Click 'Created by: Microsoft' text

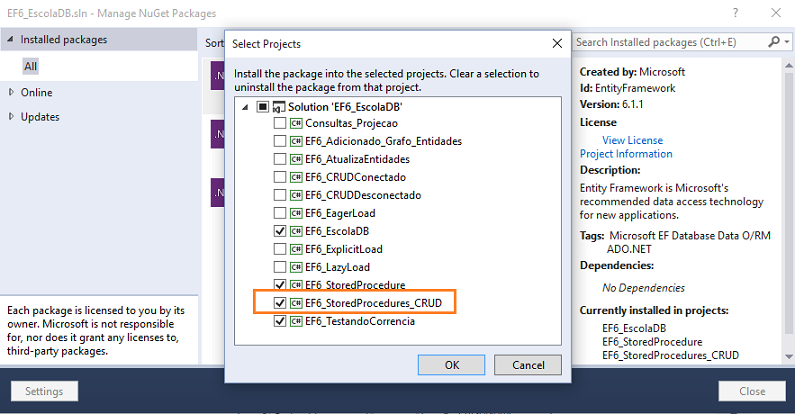click(632, 72)
